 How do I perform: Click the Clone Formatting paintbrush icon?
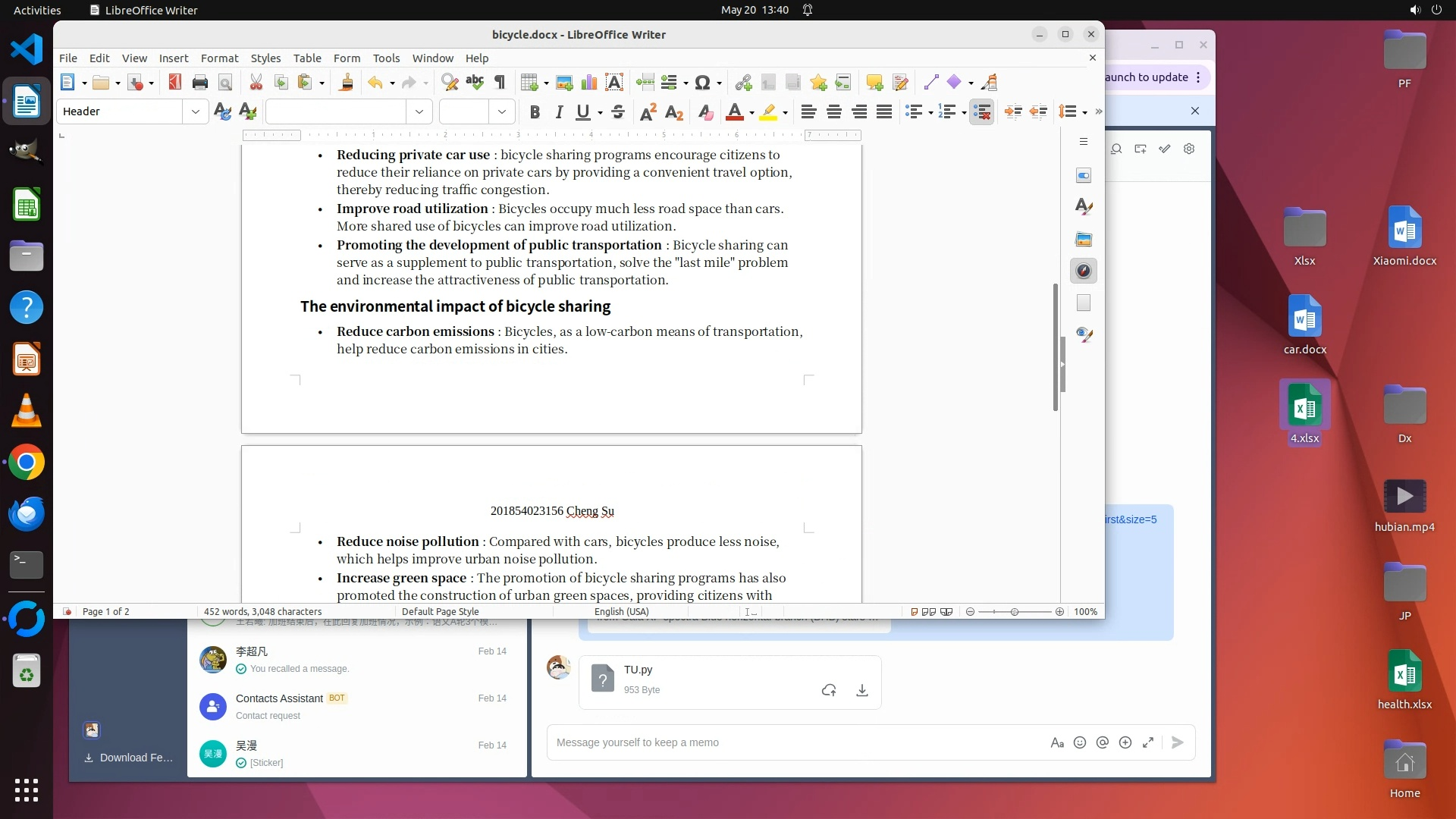pos(346,83)
